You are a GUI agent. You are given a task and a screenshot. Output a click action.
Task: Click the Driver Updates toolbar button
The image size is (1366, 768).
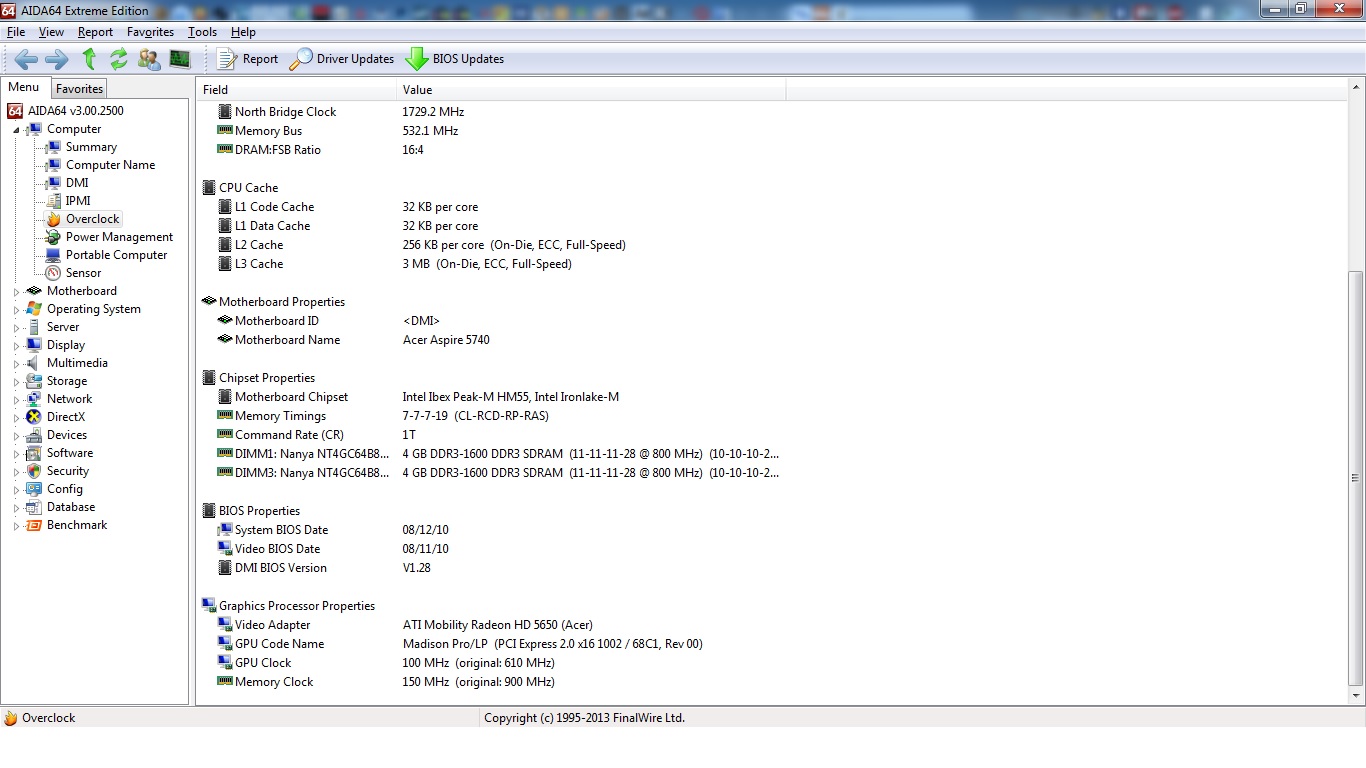[342, 59]
